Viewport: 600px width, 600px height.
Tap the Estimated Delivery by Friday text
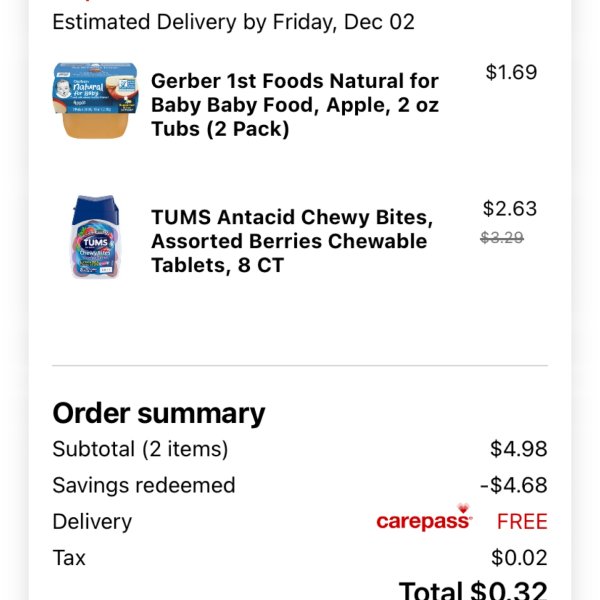(233, 22)
